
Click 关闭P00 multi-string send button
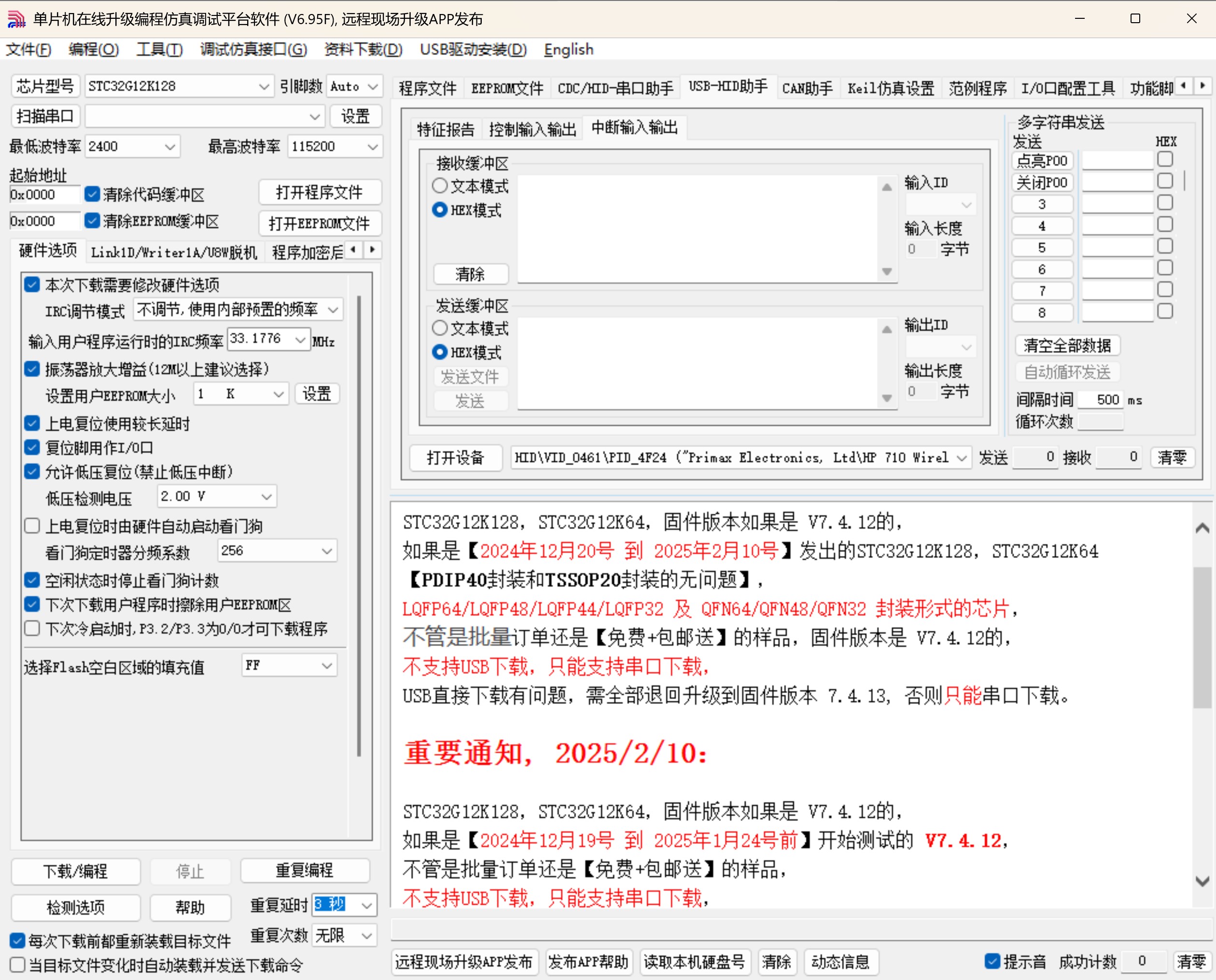point(1042,182)
